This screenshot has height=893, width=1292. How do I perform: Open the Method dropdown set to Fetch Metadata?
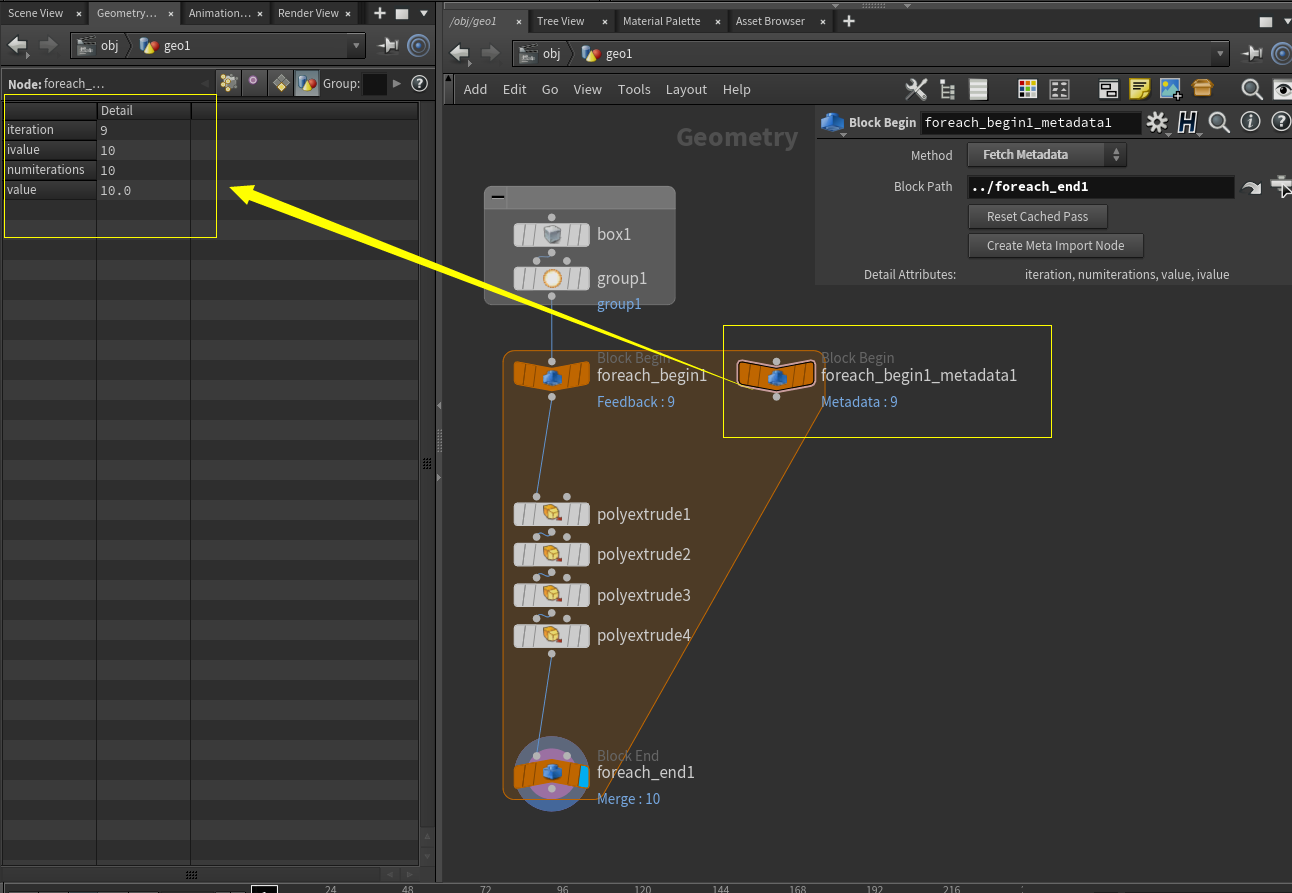[1047, 155]
